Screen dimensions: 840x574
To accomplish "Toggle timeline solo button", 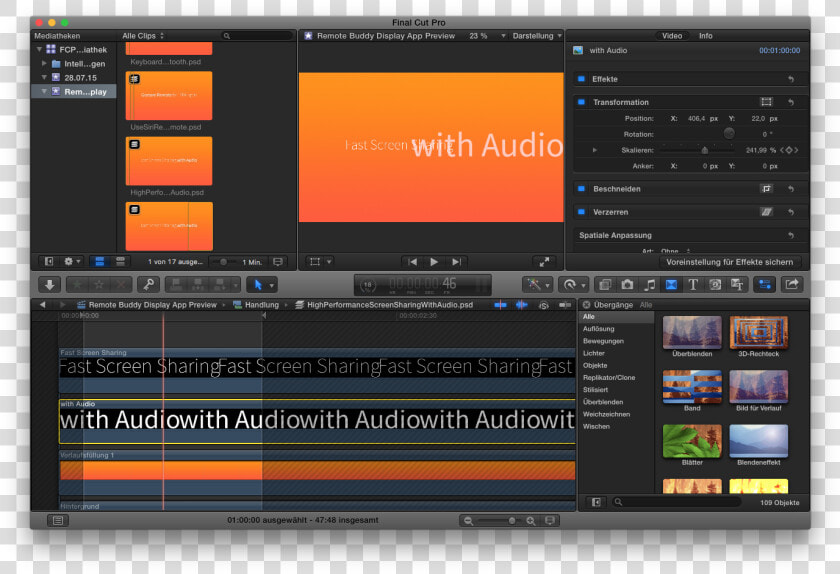I will tap(544, 304).
